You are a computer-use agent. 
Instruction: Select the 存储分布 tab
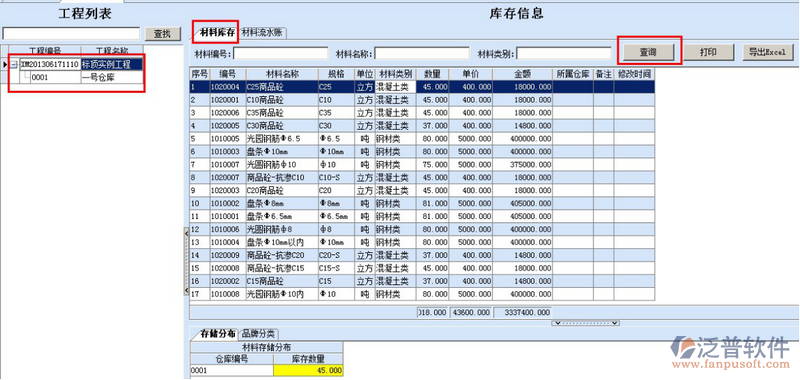point(217,334)
